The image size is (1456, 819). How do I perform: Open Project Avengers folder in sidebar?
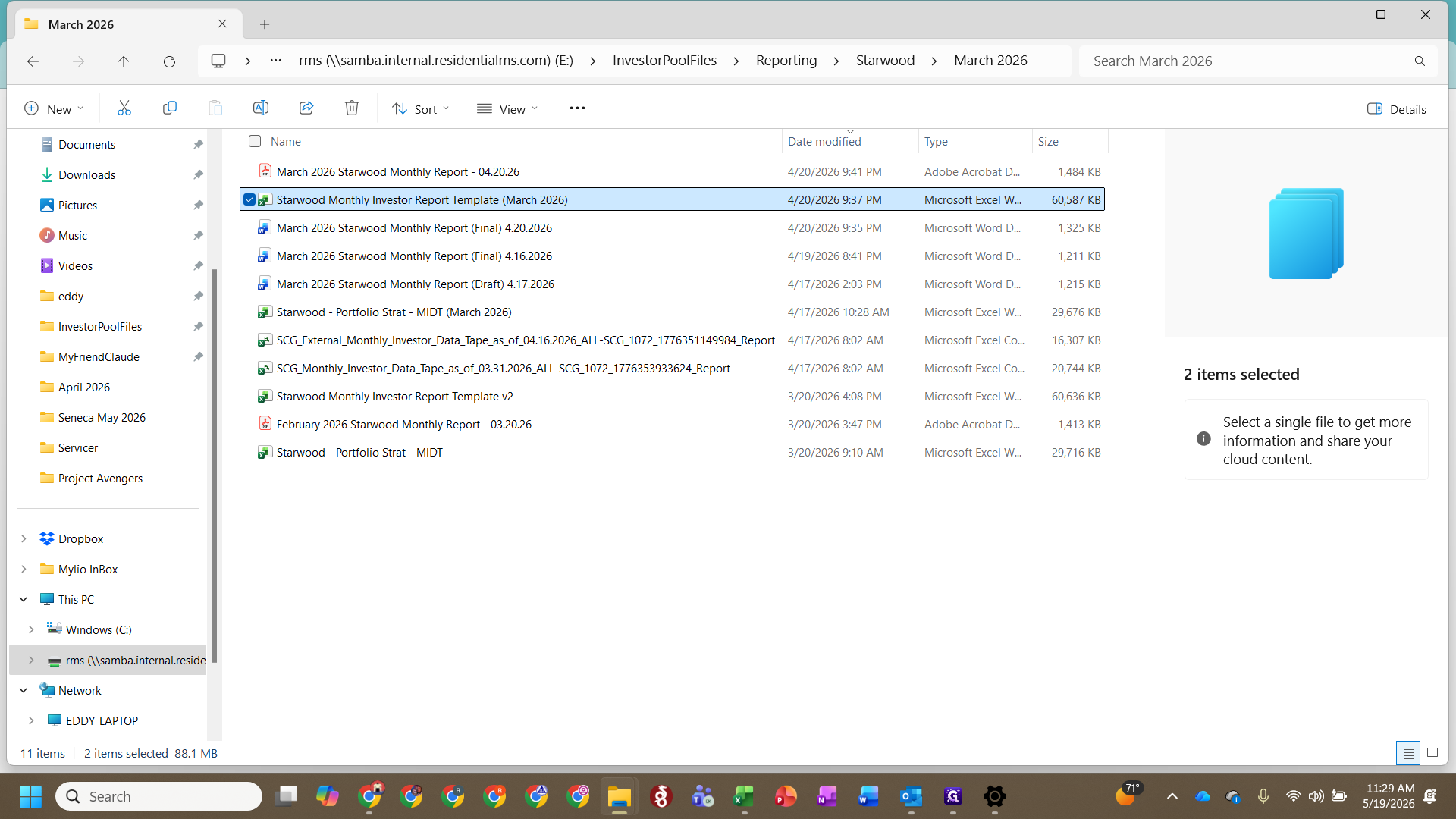[100, 478]
